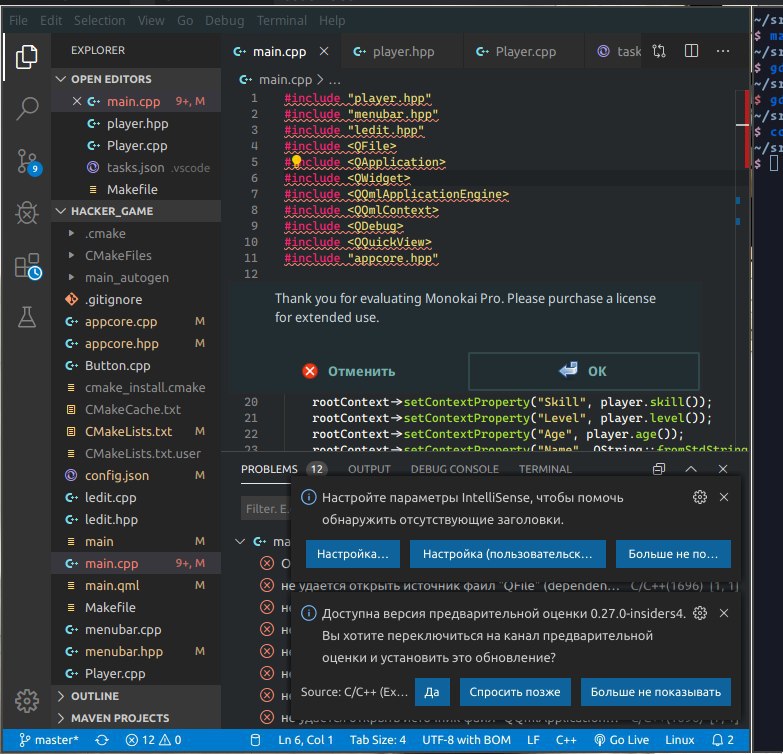Close the main.cpp editor tab
Image resolution: width=783 pixels, height=754 pixels.
(324, 51)
